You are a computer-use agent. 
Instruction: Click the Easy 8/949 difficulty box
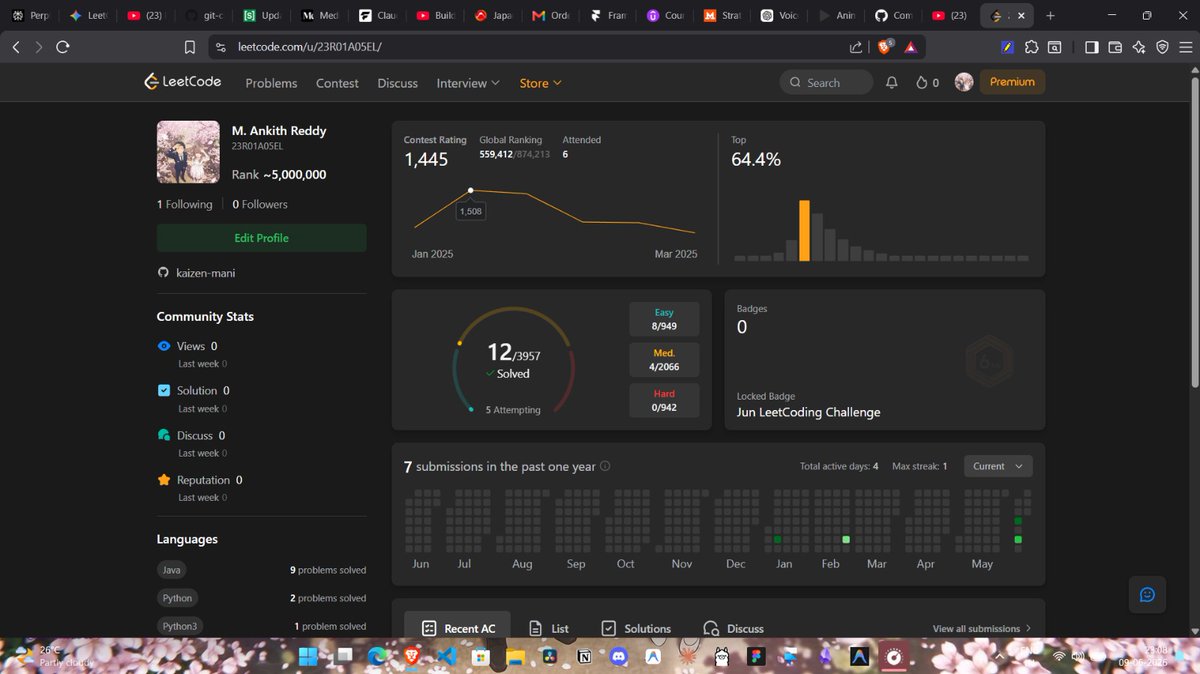coord(664,319)
